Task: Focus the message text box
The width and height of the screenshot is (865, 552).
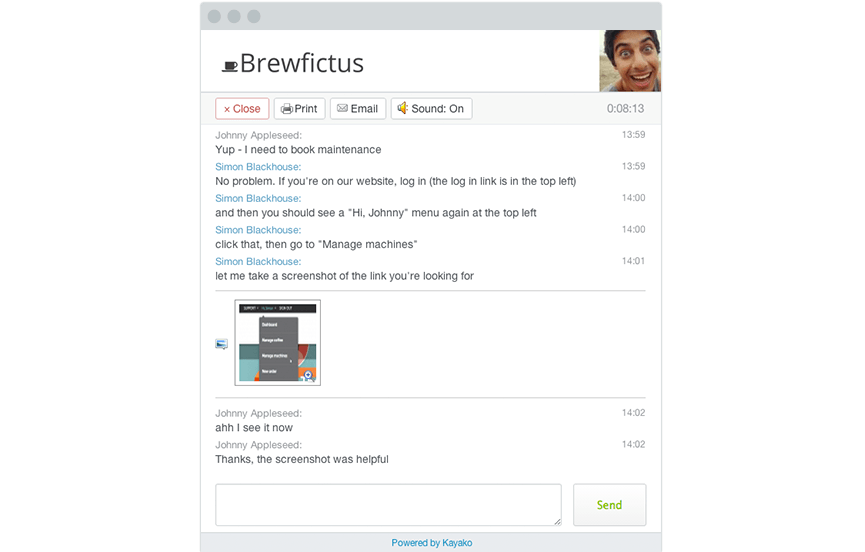Action: click(388, 505)
